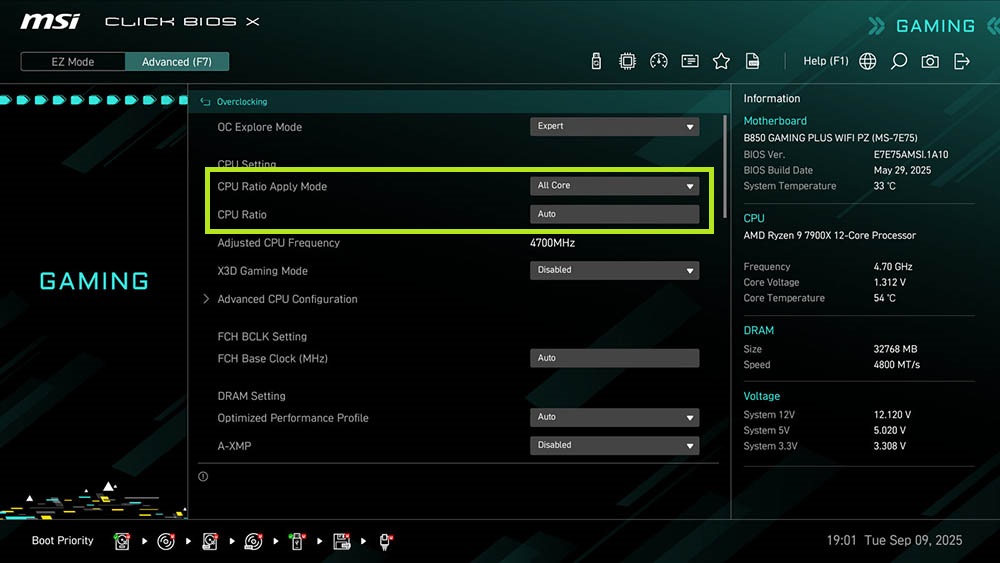Click the info circle icon below settings list
The height and width of the screenshot is (563, 1000).
[203, 476]
